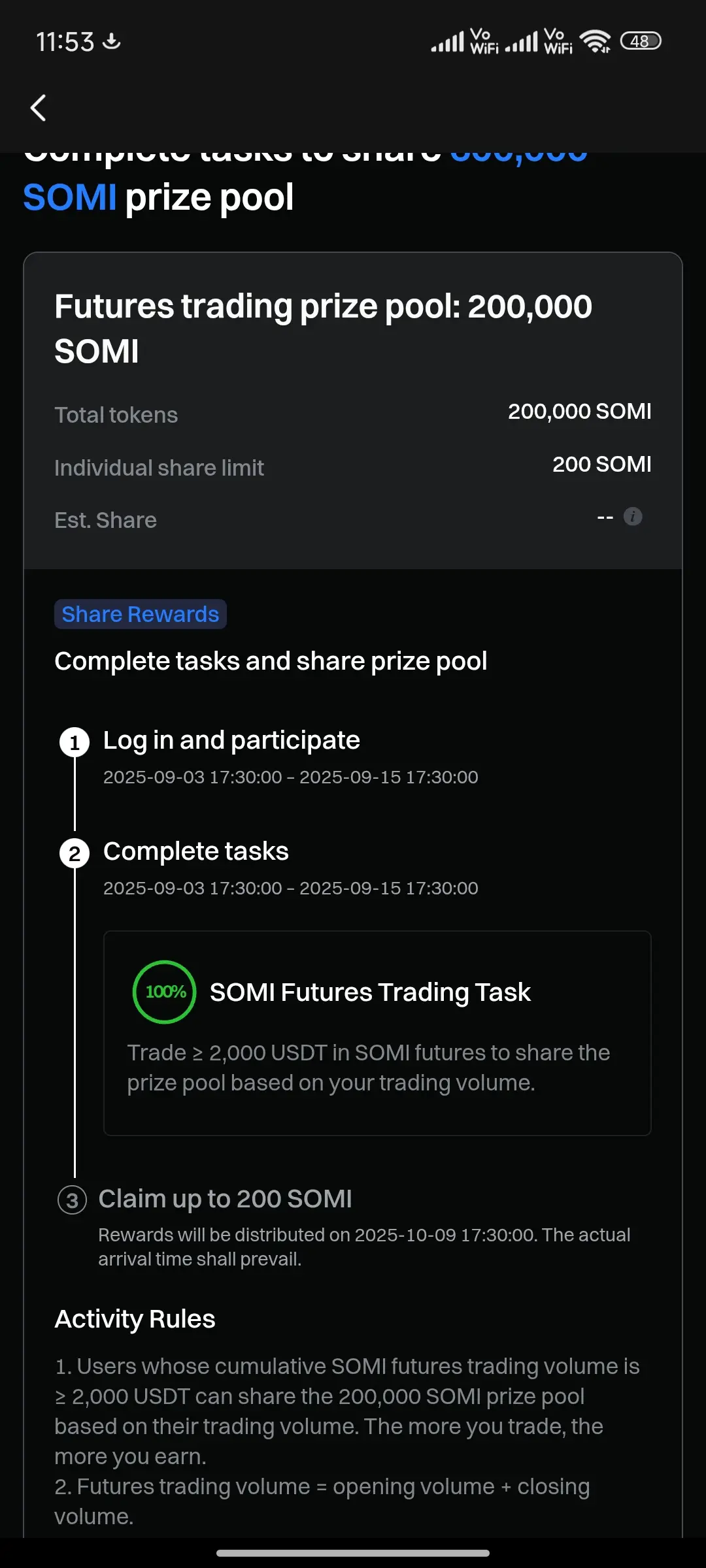This screenshot has height=1568, width=706.
Task: Tap the Total tokens row
Action: pyautogui.click(x=353, y=413)
